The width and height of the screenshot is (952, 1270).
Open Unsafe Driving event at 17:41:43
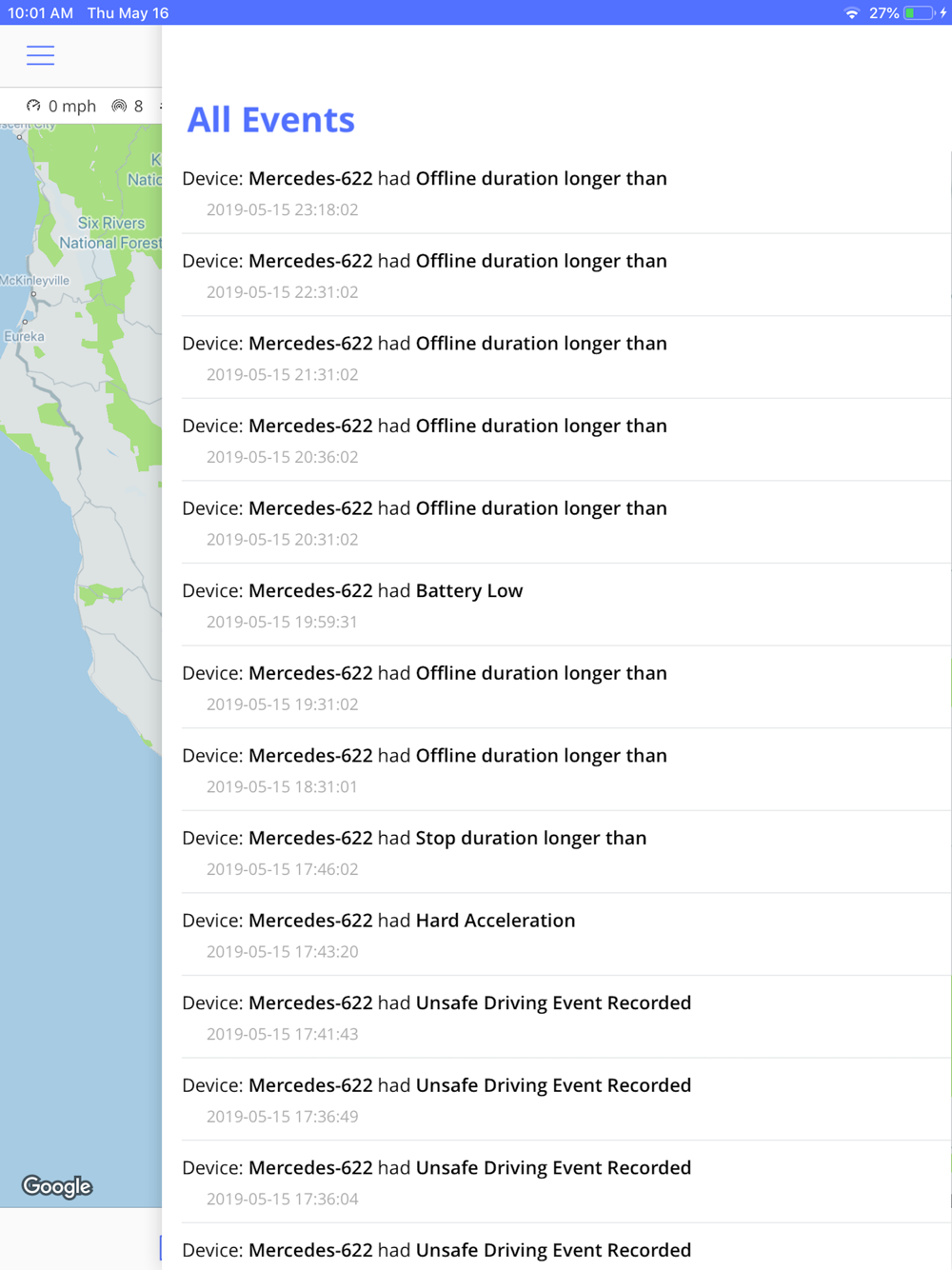tap(553, 1003)
